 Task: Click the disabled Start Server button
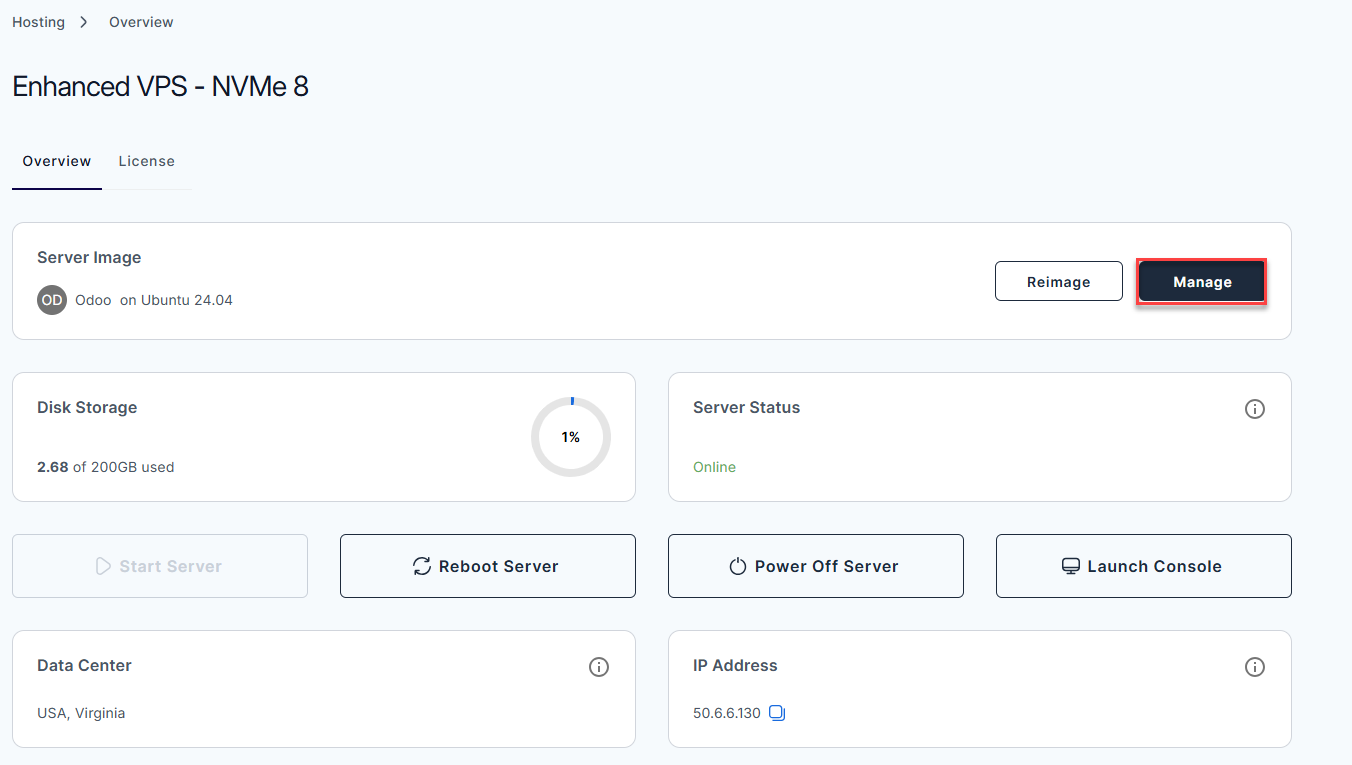(x=159, y=566)
